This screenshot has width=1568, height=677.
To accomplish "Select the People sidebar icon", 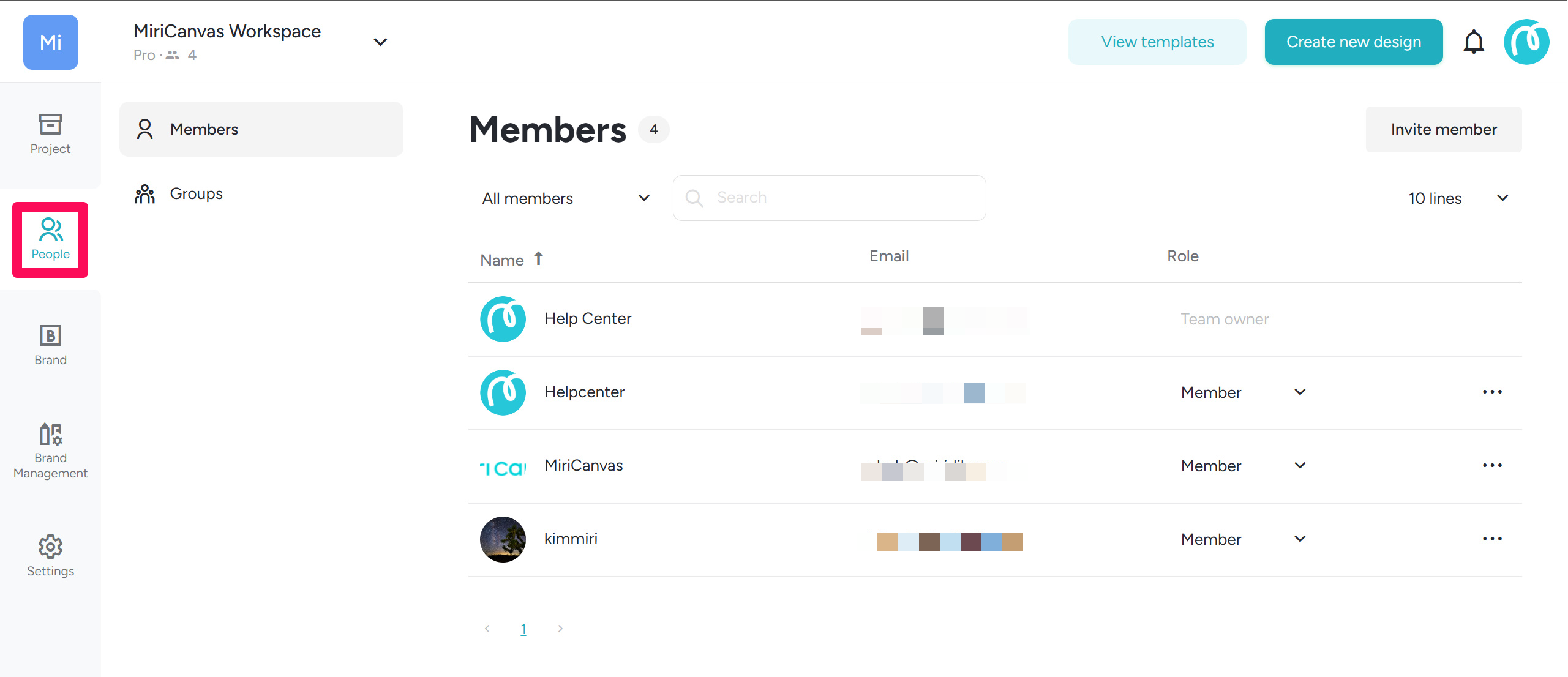I will (x=50, y=239).
